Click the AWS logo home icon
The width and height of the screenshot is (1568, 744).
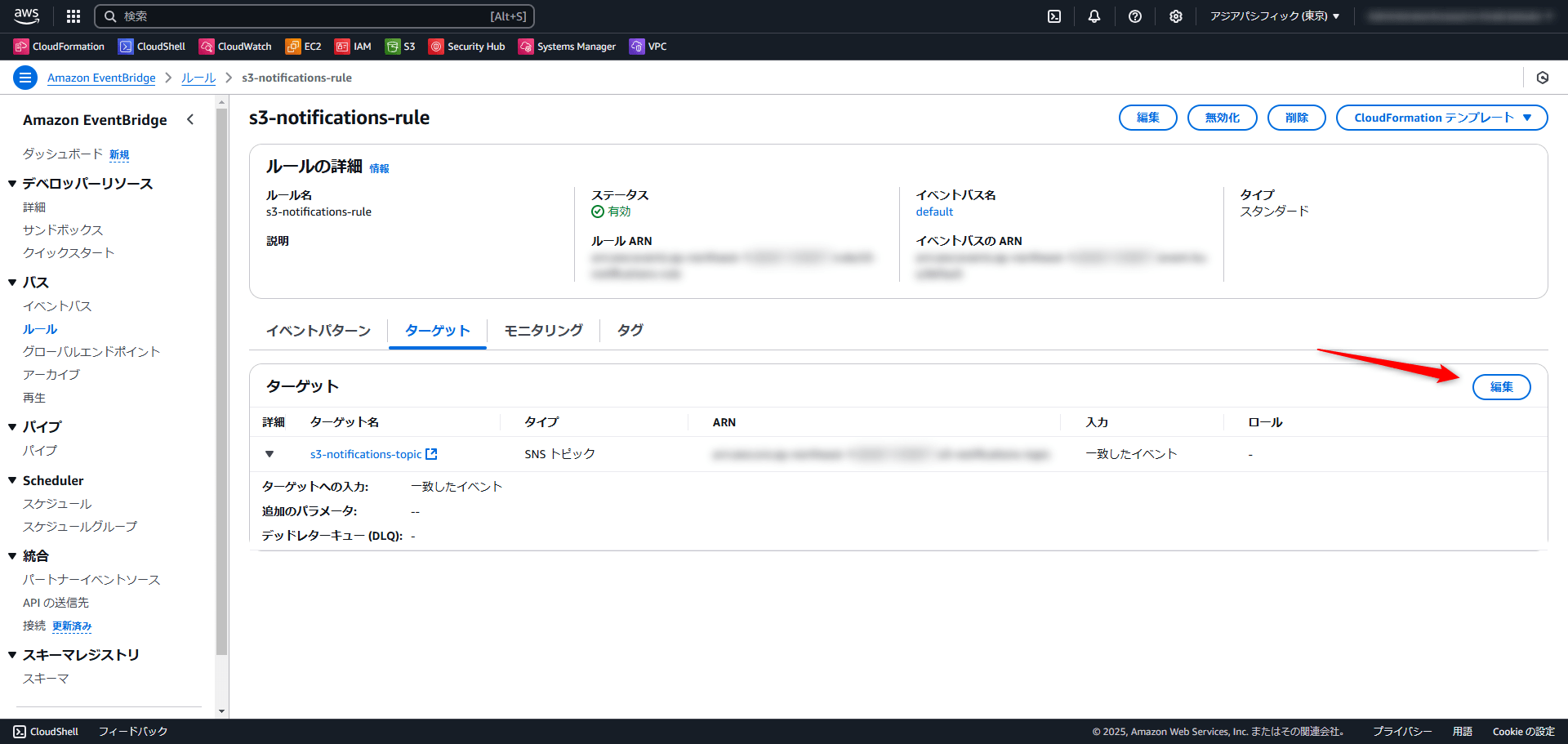point(27,16)
